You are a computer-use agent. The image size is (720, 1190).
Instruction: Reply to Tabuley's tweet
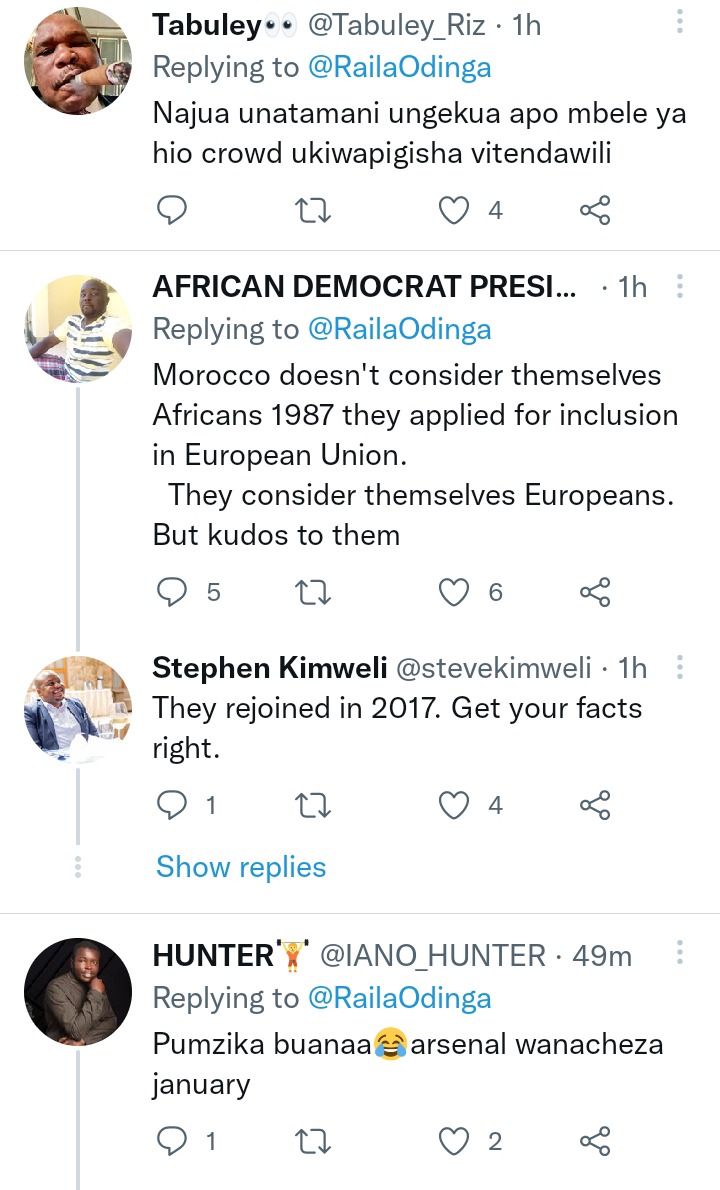171,209
